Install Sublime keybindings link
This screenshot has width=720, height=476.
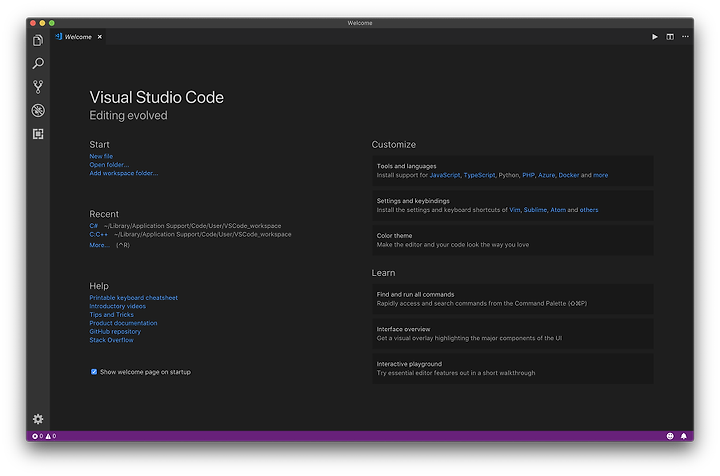(x=535, y=210)
